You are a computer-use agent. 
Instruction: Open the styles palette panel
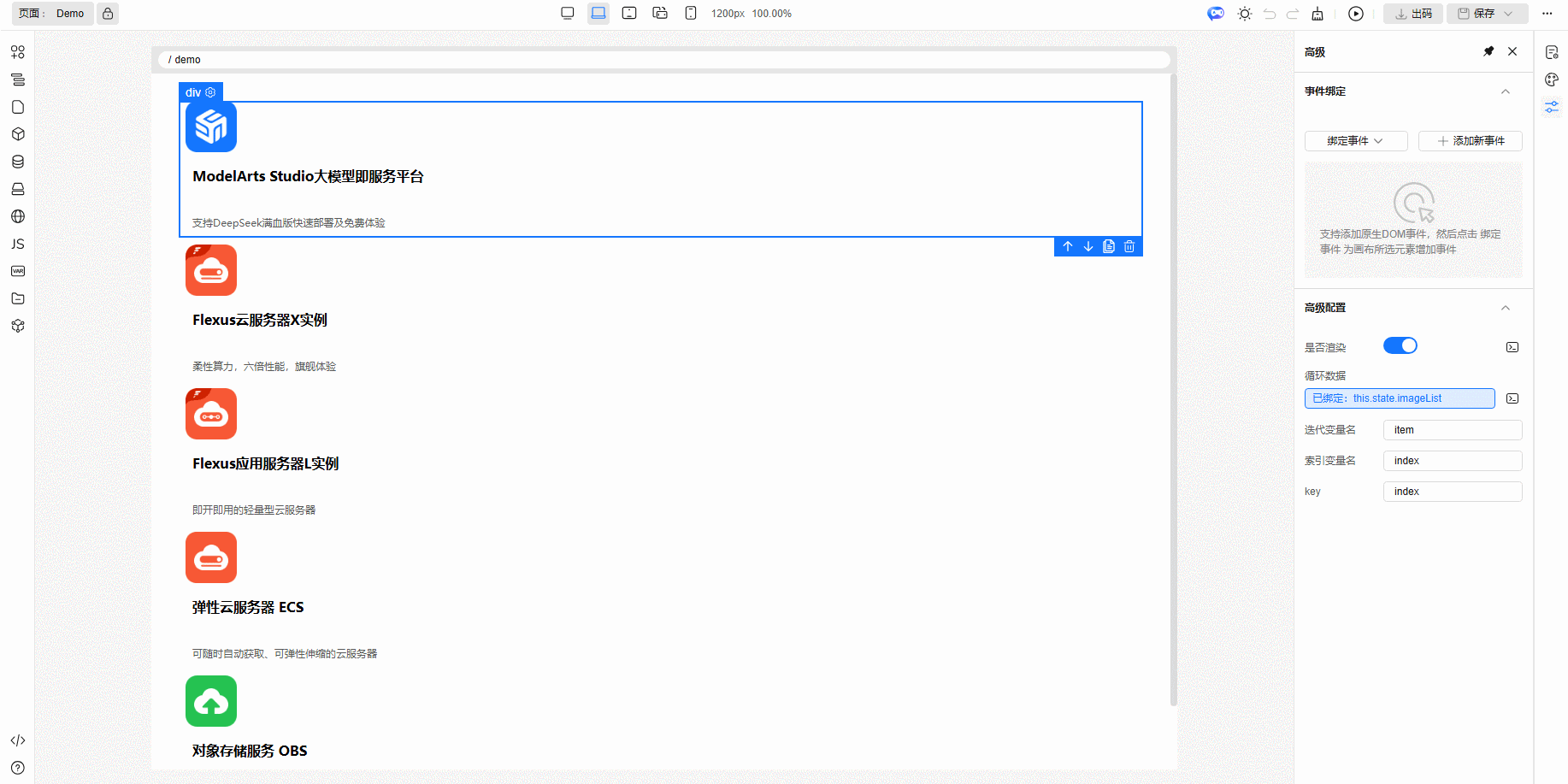[1552, 80]
